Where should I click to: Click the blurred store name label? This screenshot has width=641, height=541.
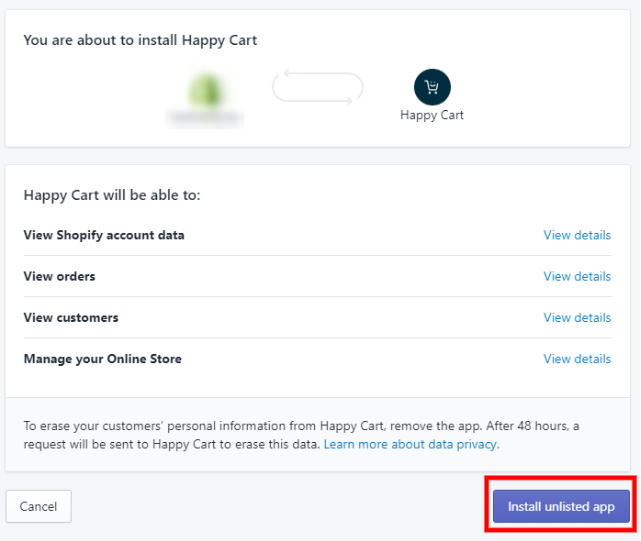(205, 118)
